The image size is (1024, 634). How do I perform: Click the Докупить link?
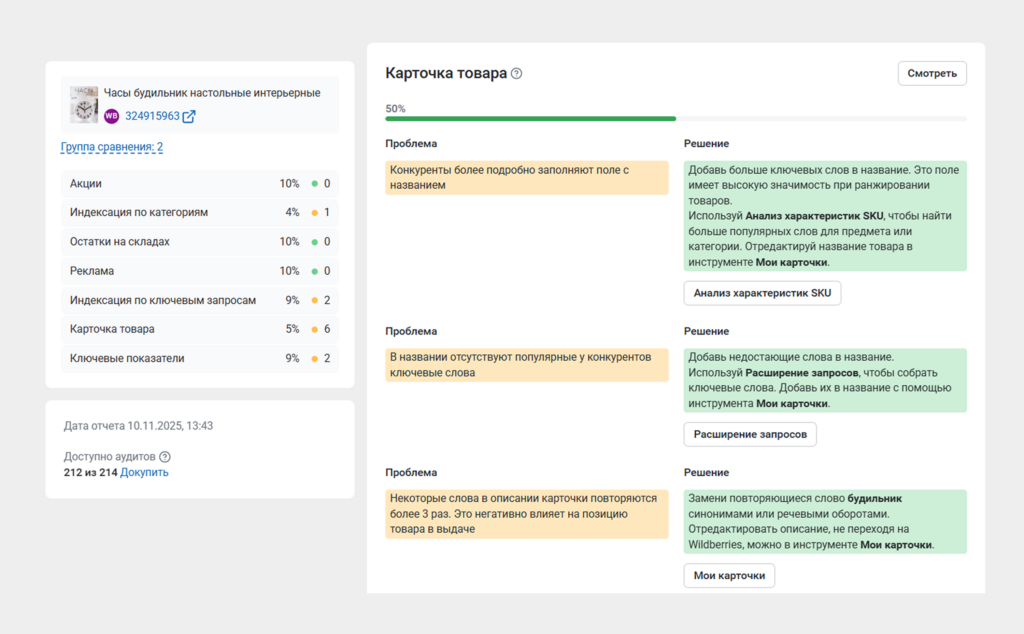(x=144, y=472)
